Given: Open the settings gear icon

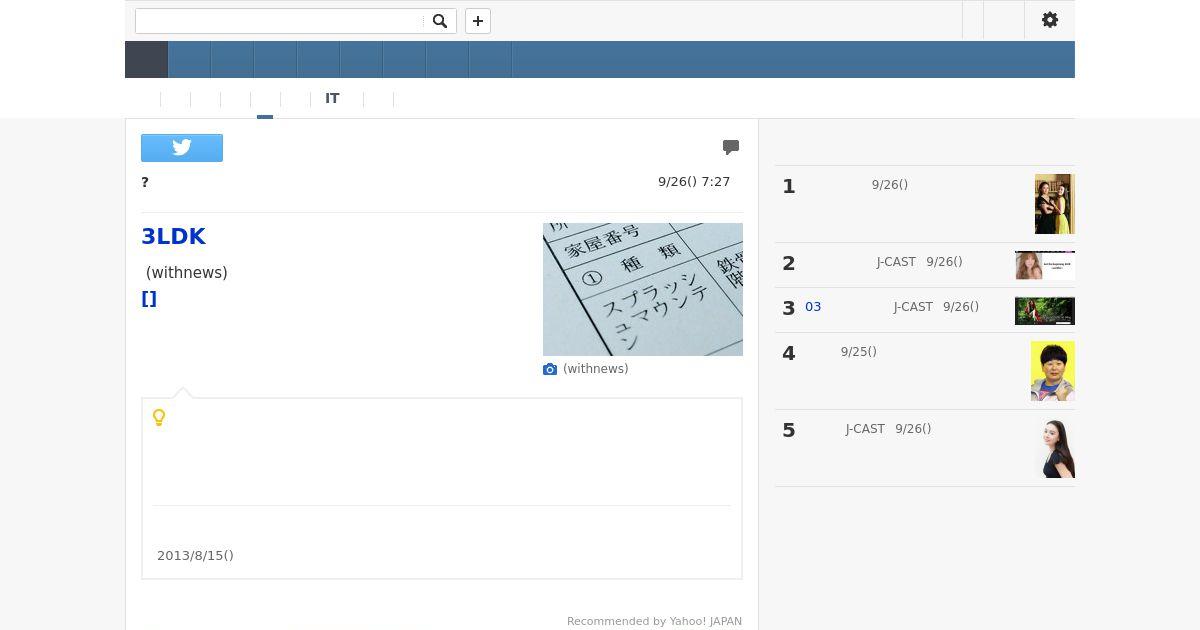Looking at the screenshot, I should [1050, 20].
